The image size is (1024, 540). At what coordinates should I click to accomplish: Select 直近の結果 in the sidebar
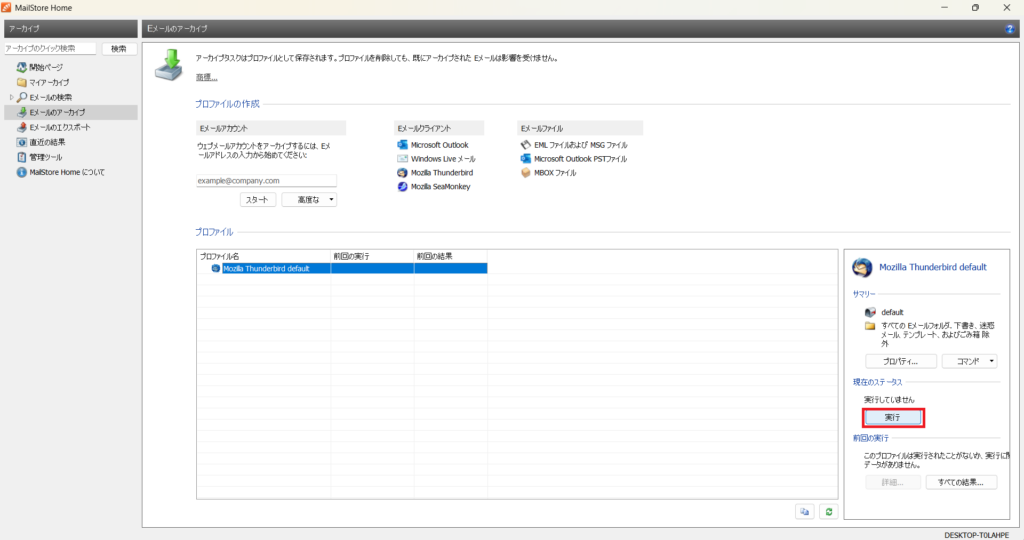tap(47, 142)
